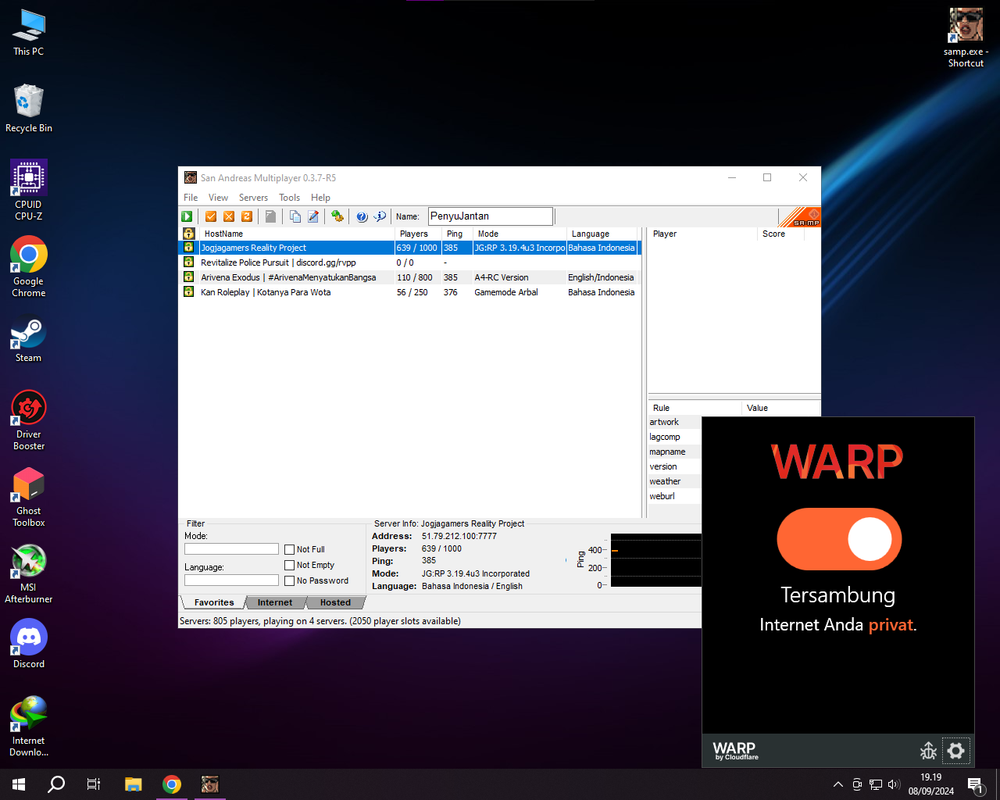The height and width of the screenshot is (800, 1000).
Task: Click the green Connect play button
Action: (x=187, y=217)
